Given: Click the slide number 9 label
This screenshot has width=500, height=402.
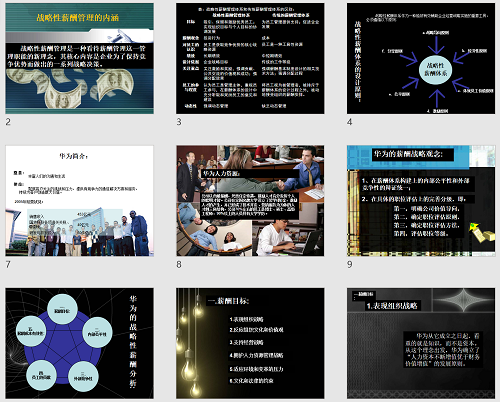Looking at the screenshot, I should 350,265.
